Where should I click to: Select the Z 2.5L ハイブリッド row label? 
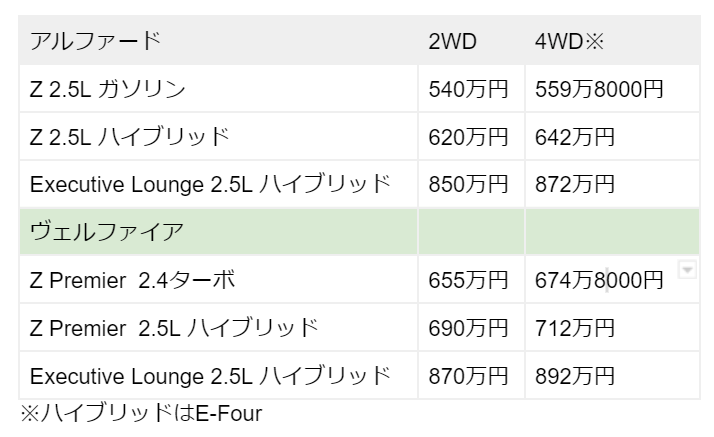[130, 137]
